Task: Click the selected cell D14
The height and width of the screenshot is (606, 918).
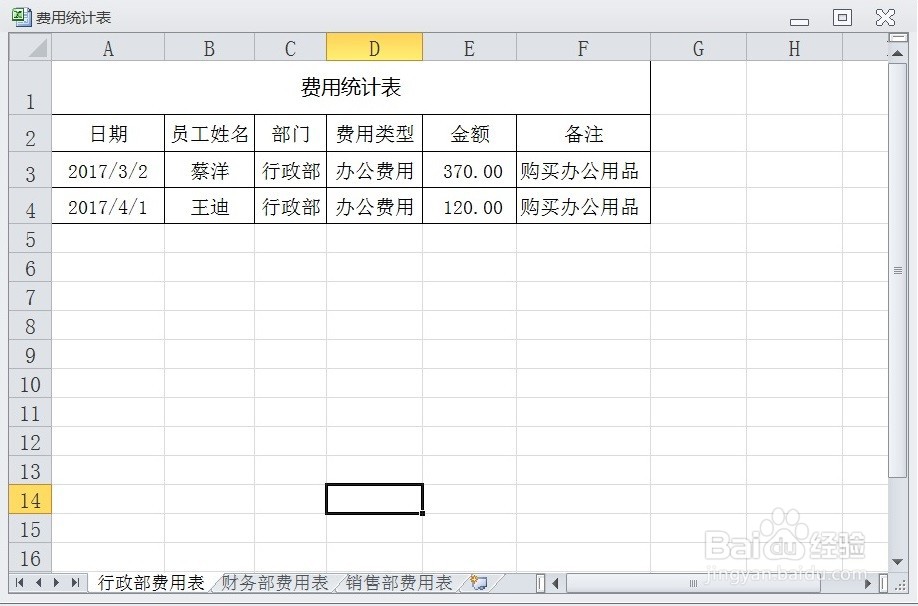Action: point(374,499)
